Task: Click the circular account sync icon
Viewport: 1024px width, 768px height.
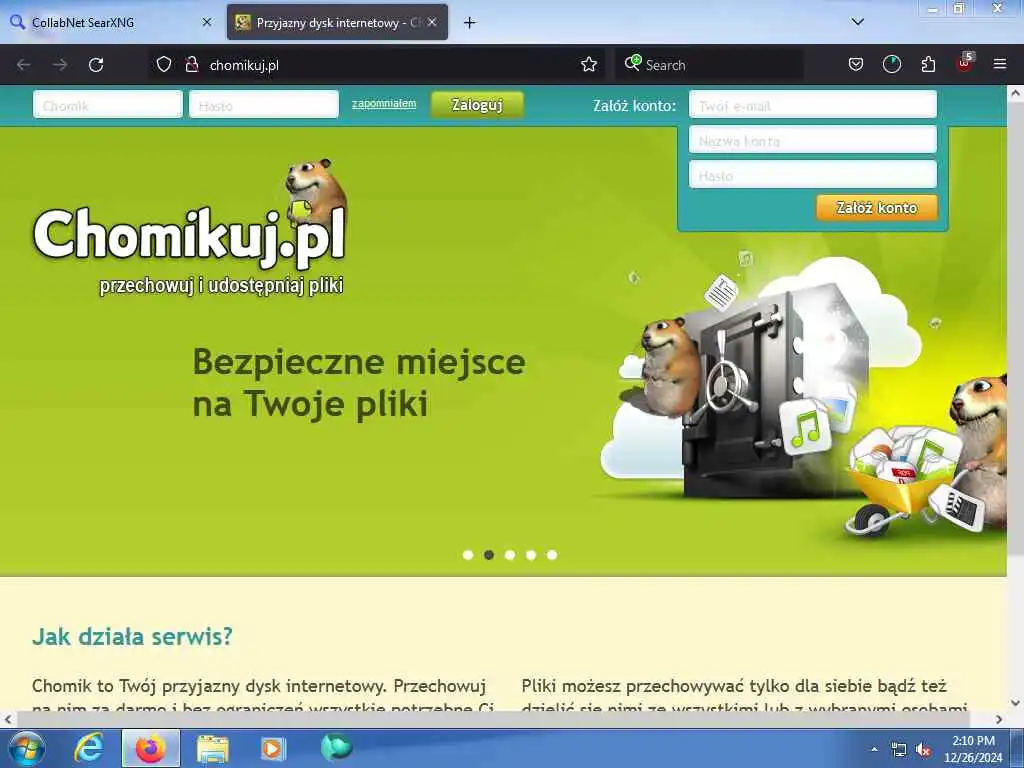Action: pyautogui.click(x=891, y=65)
